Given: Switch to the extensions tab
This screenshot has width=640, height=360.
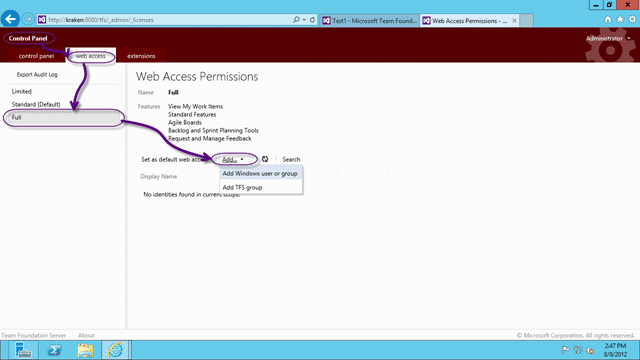Looking at the screenshot, I should [x=141, y=56].
